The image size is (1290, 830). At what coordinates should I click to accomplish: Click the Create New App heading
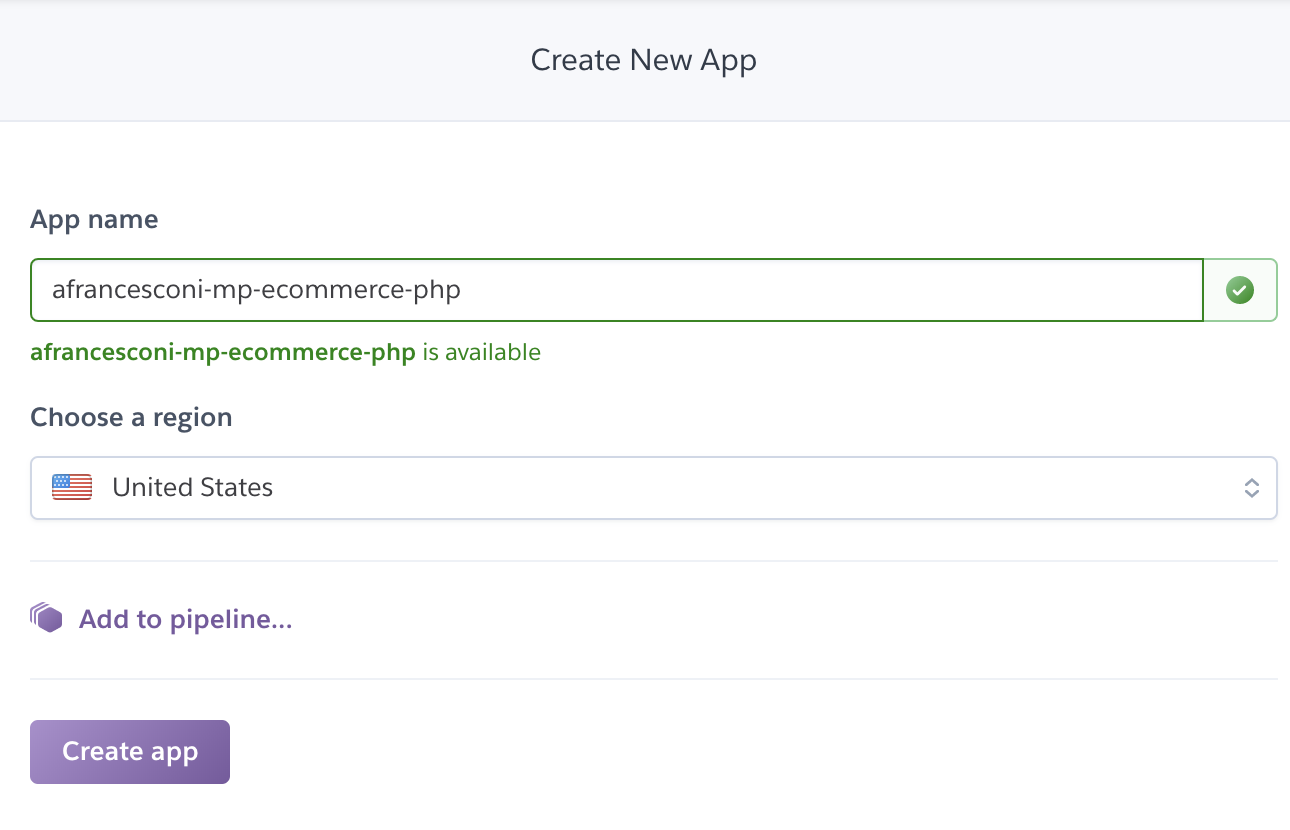tap(643, 60)
